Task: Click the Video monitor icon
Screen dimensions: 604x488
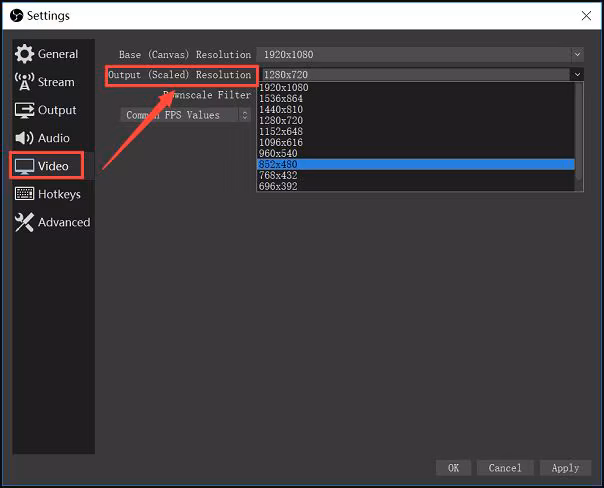Action: tap(24, 166)
